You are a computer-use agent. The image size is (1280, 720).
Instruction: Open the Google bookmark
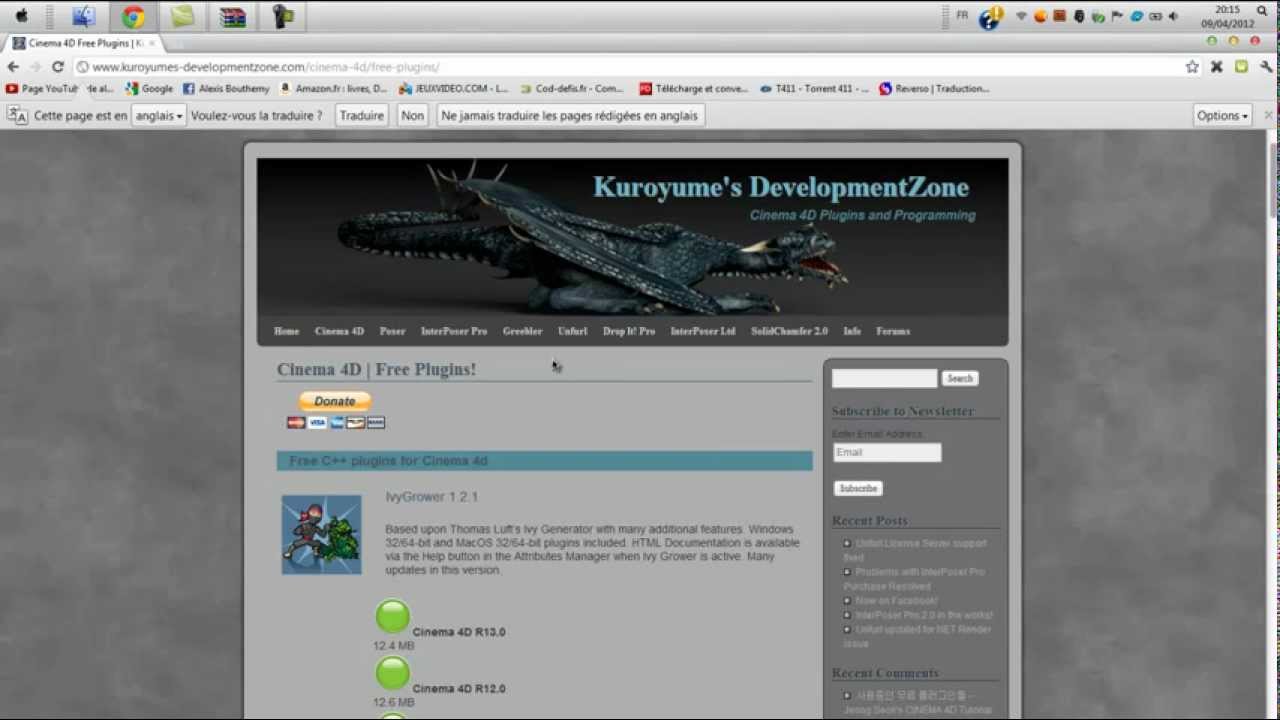150,89
